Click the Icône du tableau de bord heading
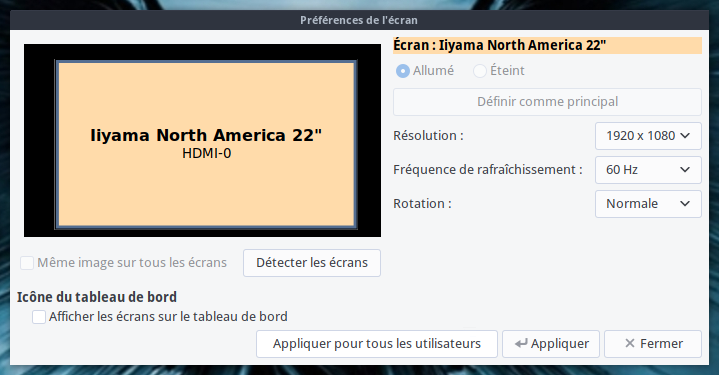The height and width of the screenshot is (375, 719). 97,297
